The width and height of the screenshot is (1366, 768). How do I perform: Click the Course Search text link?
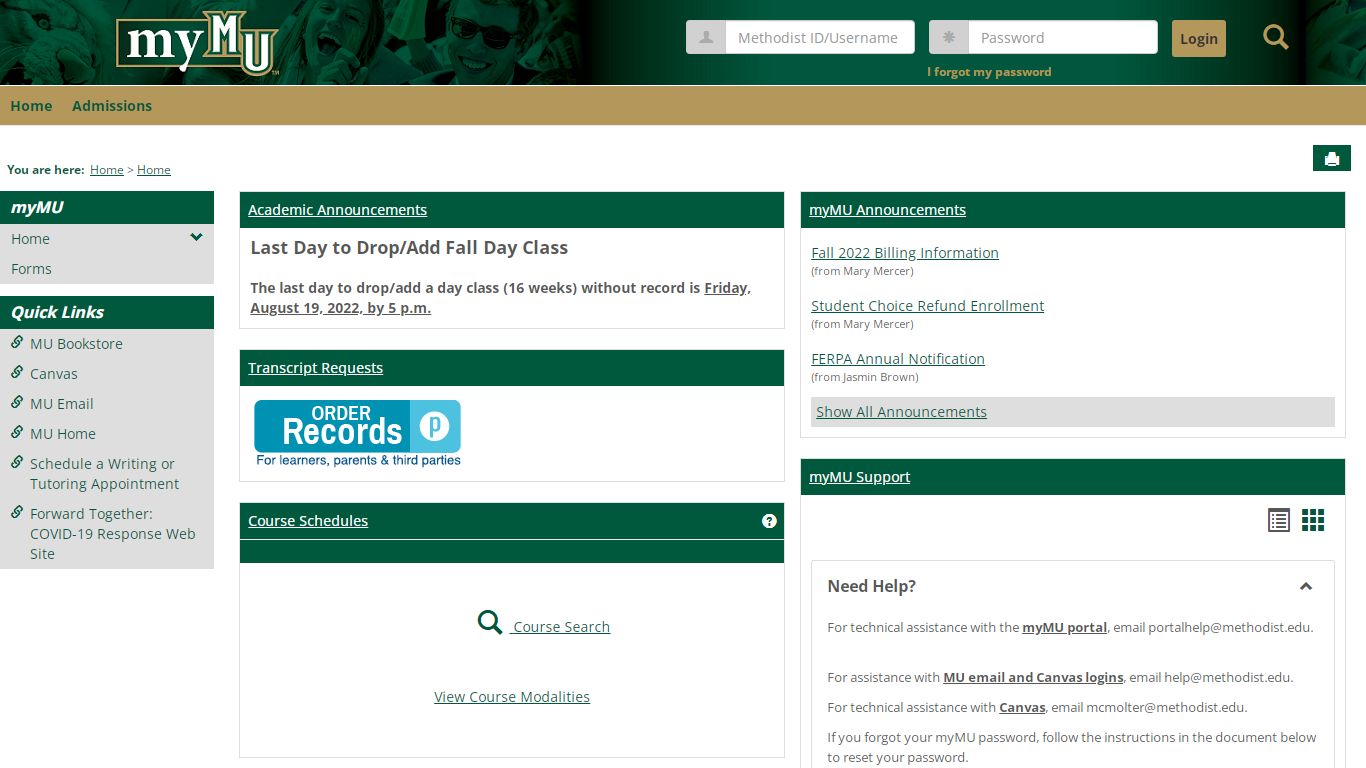click(x=561, y=627)
